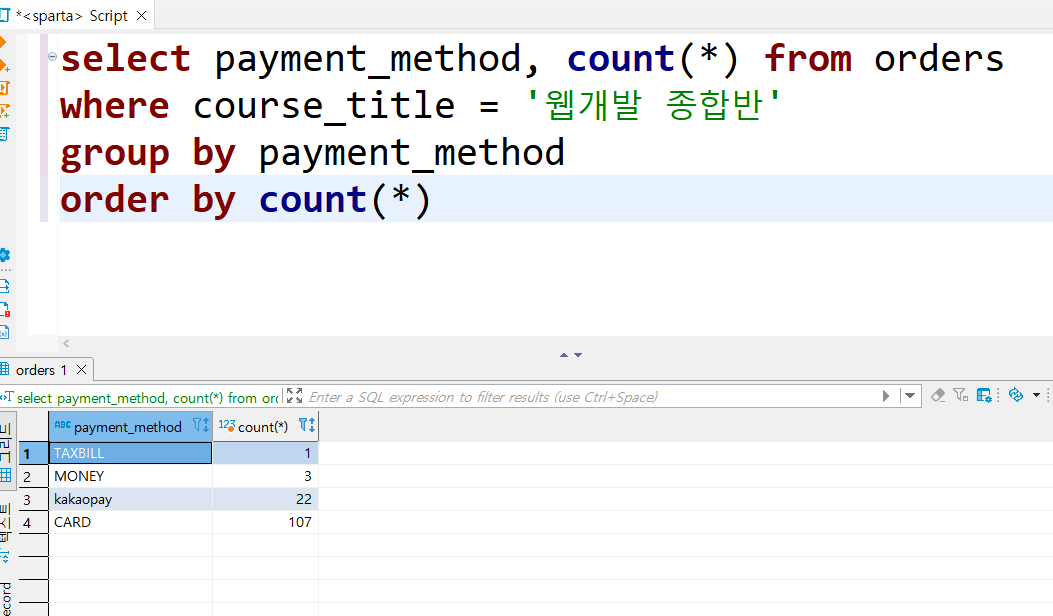Screen dimensions: 1053x616
Task: Close the <sparta> Script tab
Action: [x=142, y=15]
